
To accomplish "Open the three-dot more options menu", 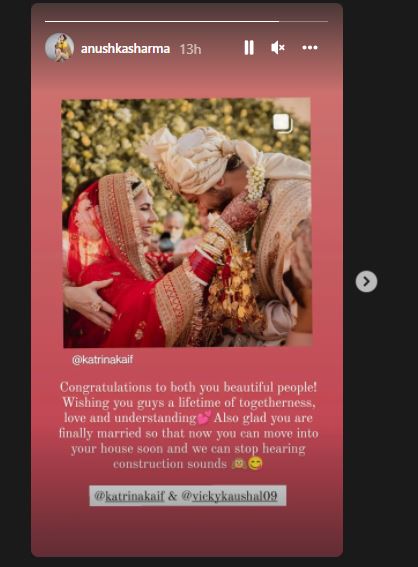I will 310,47.
